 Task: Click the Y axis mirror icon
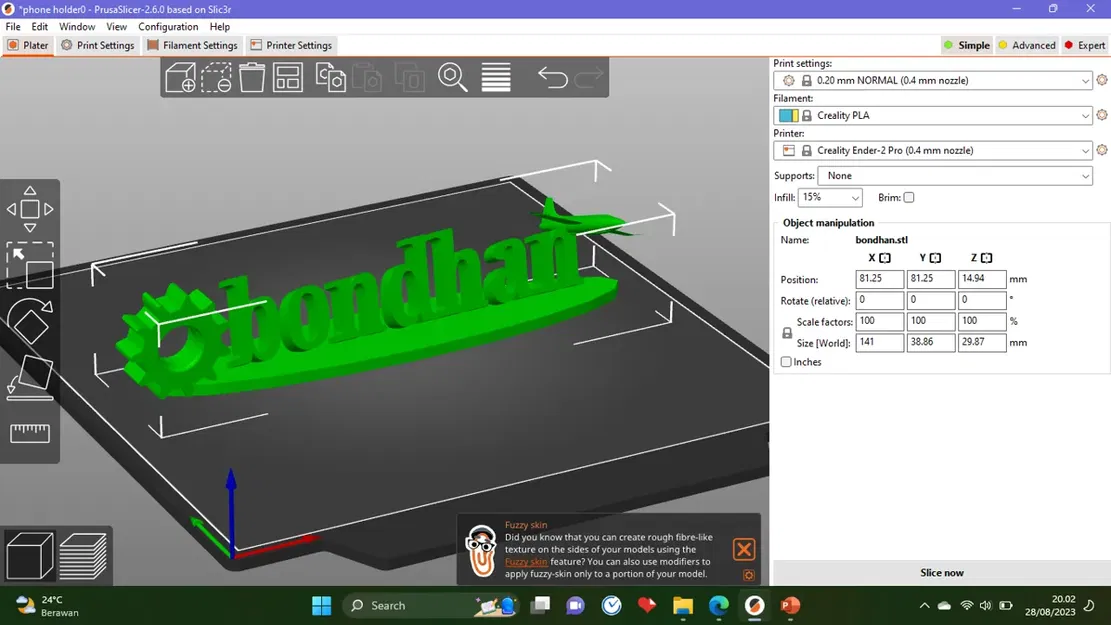point(935,258)
